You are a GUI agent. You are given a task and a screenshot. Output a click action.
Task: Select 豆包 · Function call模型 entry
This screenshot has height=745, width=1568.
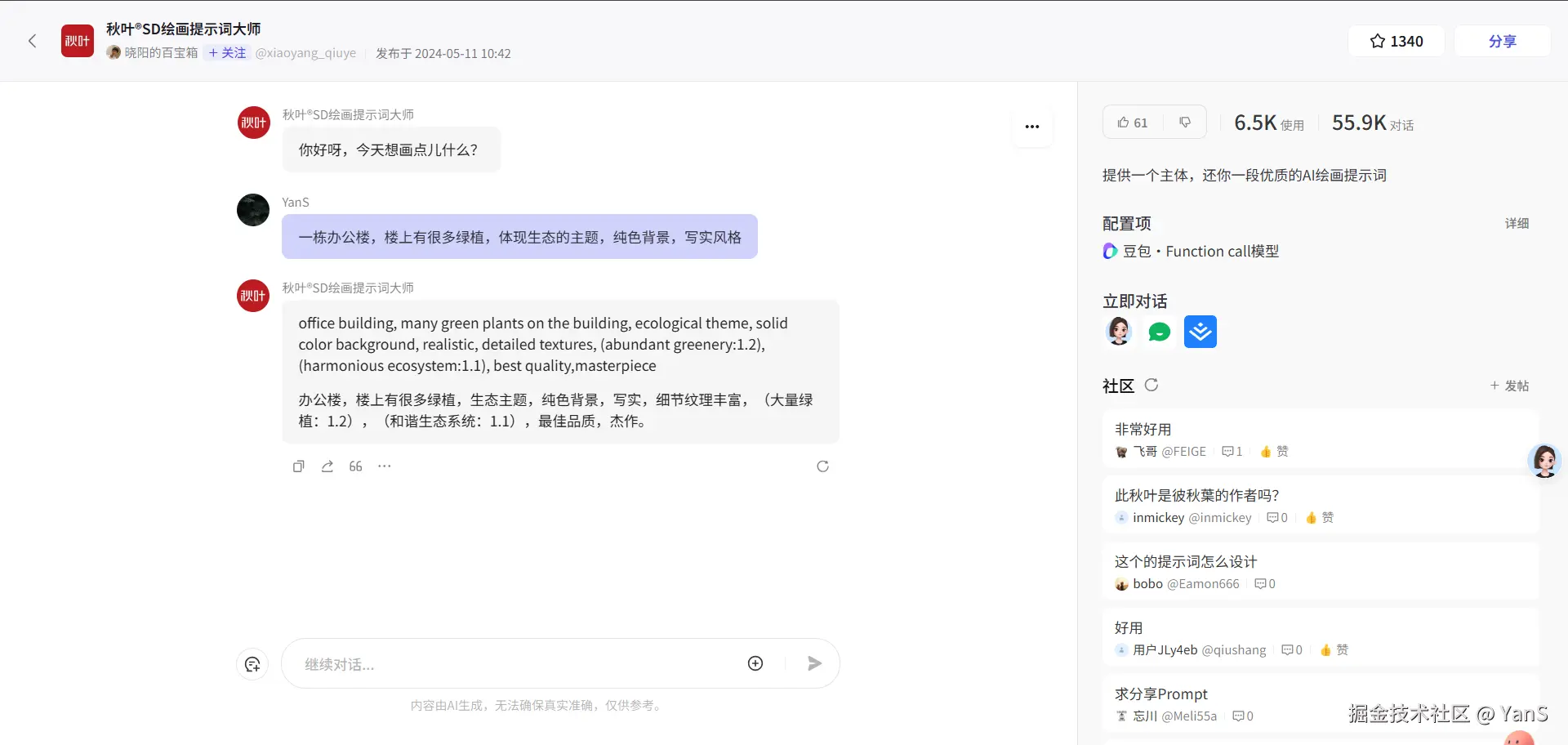pyautogui.click(x=1191, y=252)
